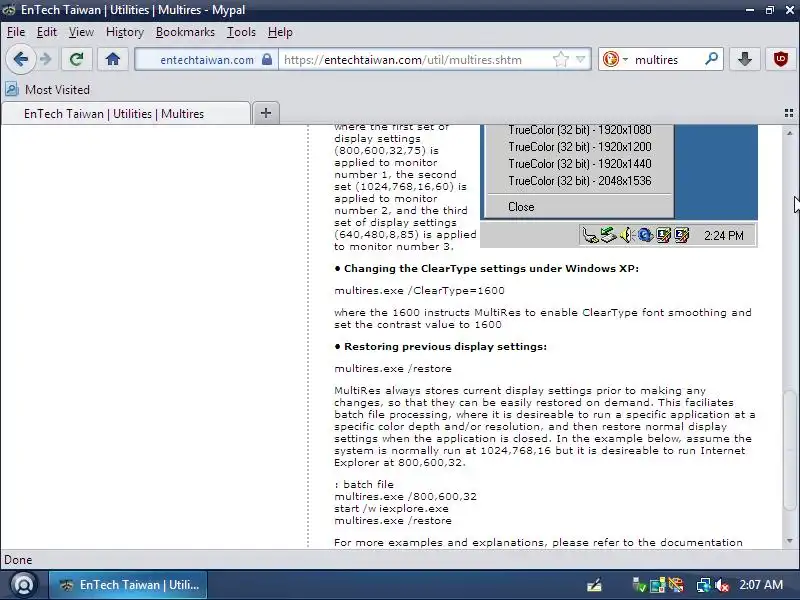Click the ": batch file" line
This screenshot has width=800, height=600.
tap(364, 484)
